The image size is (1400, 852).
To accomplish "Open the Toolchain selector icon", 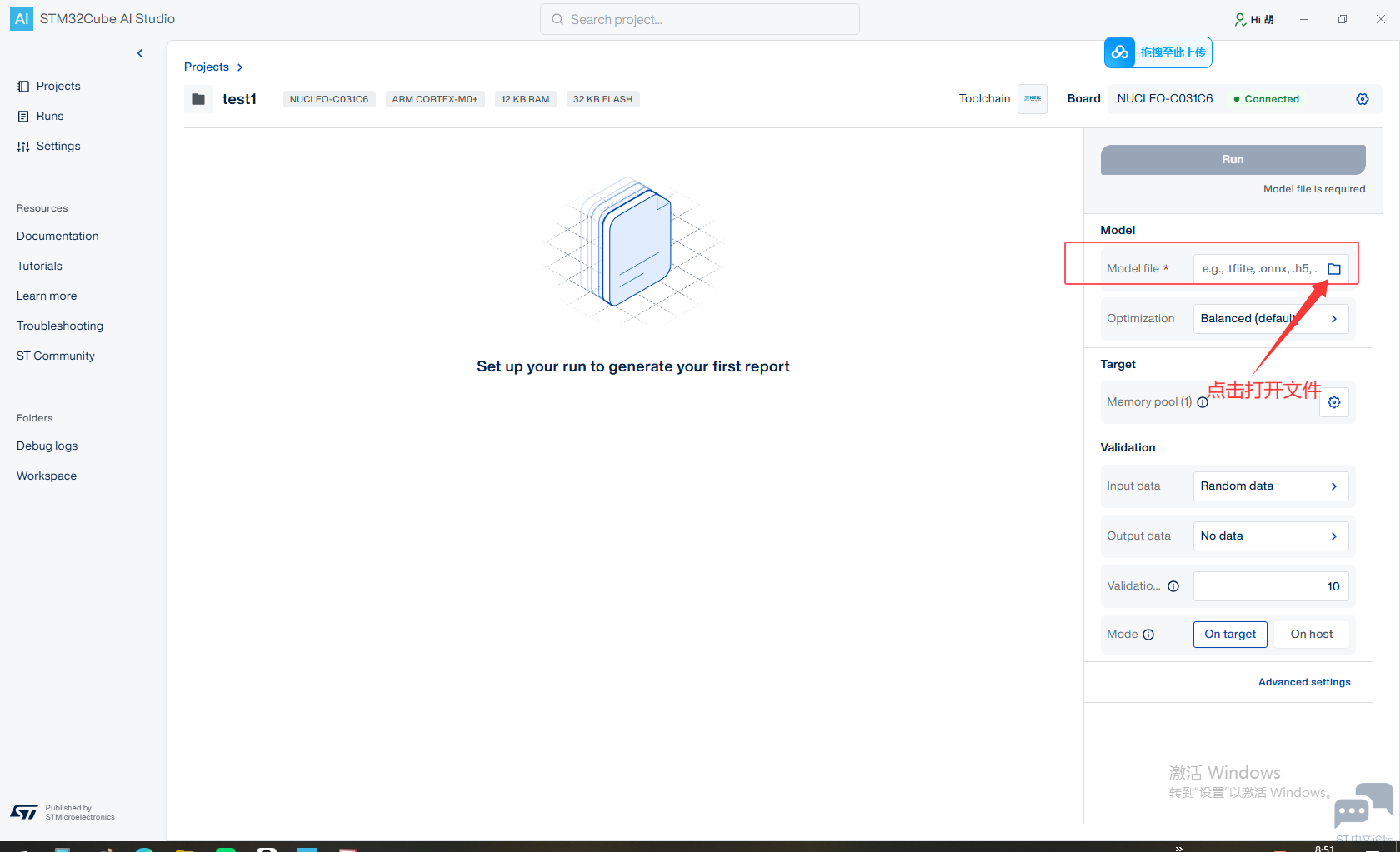I will coord(1032,99).
